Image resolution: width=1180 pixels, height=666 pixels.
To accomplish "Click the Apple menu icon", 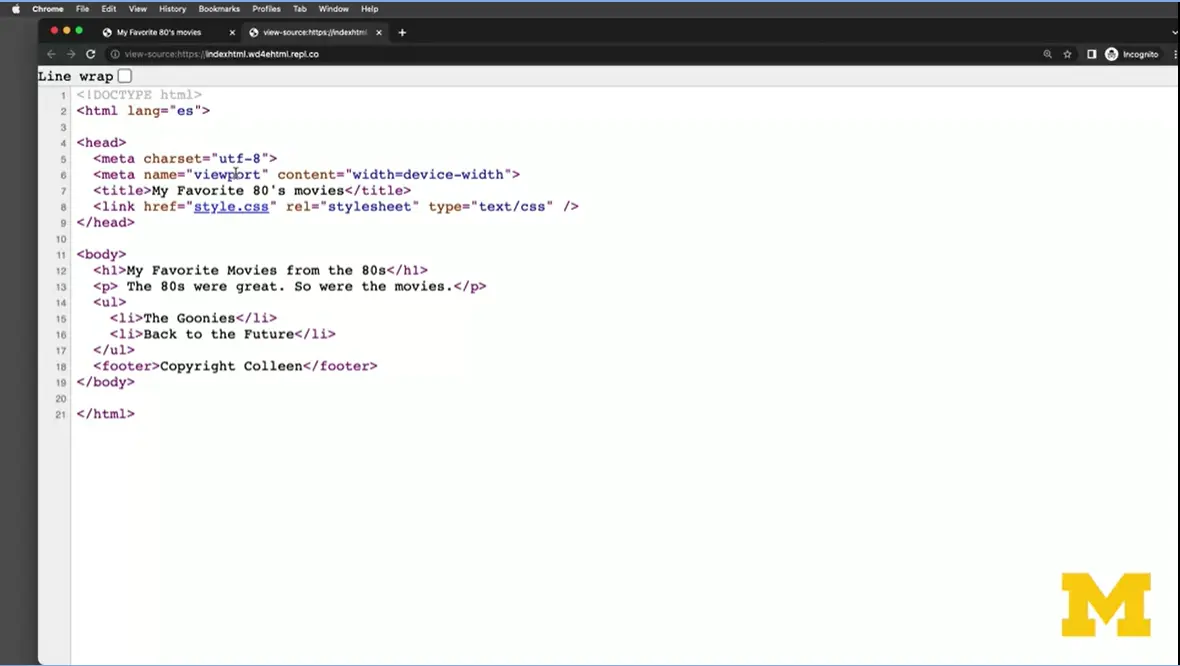I will (x=15, y=8).
